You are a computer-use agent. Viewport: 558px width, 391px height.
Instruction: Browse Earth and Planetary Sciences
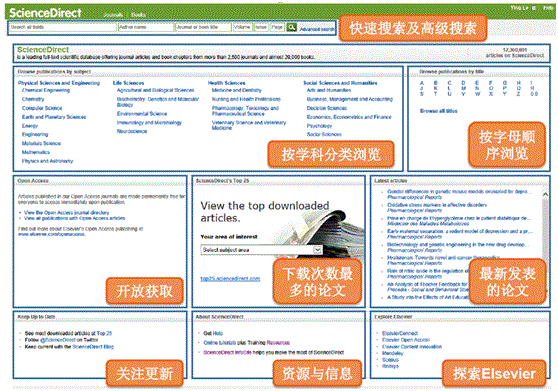(54, 117)
